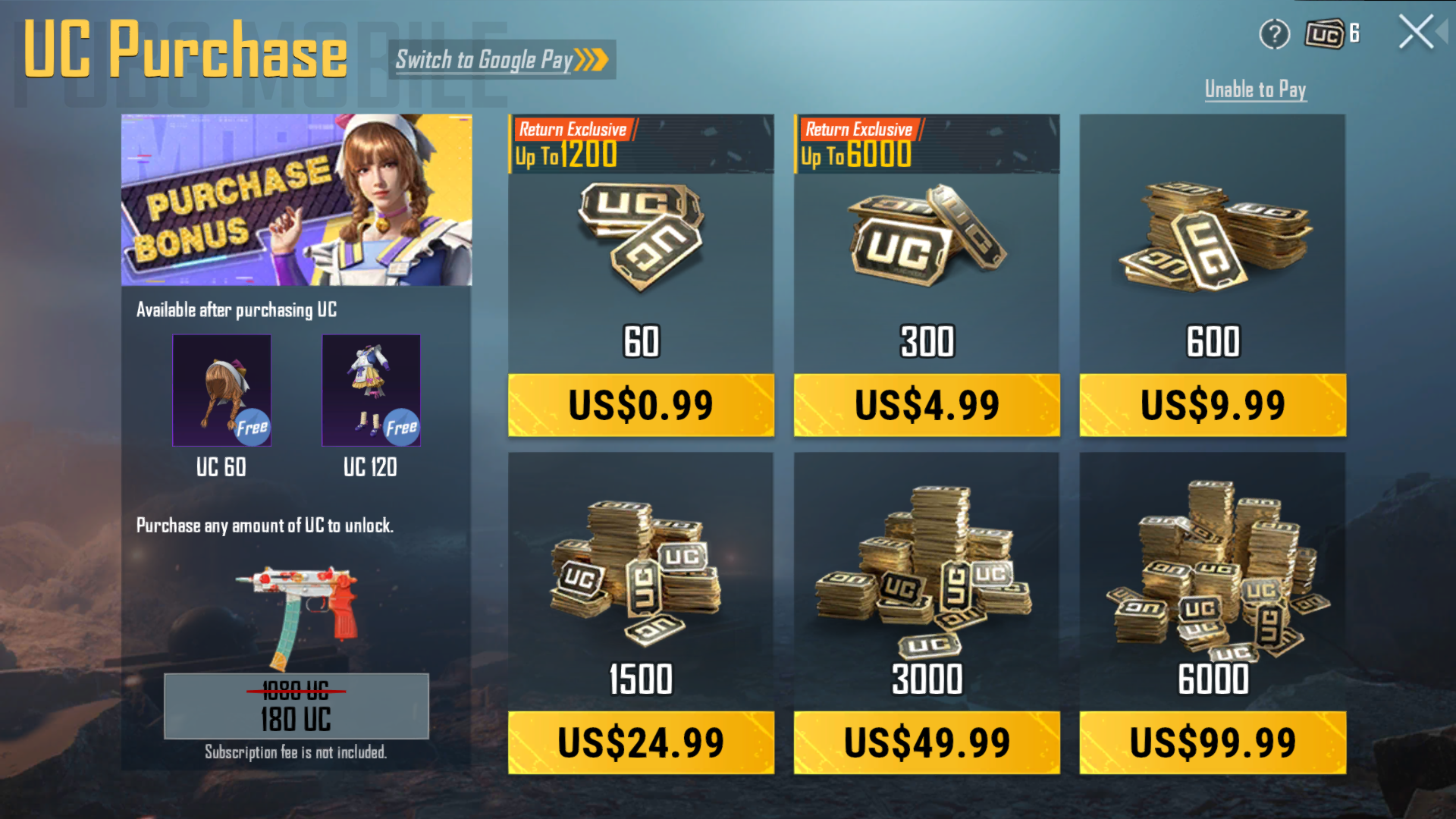Viewport: 1456px width, 819px height.
Task: Tap the UC balance icon
Action: [x=1324, y=34]
